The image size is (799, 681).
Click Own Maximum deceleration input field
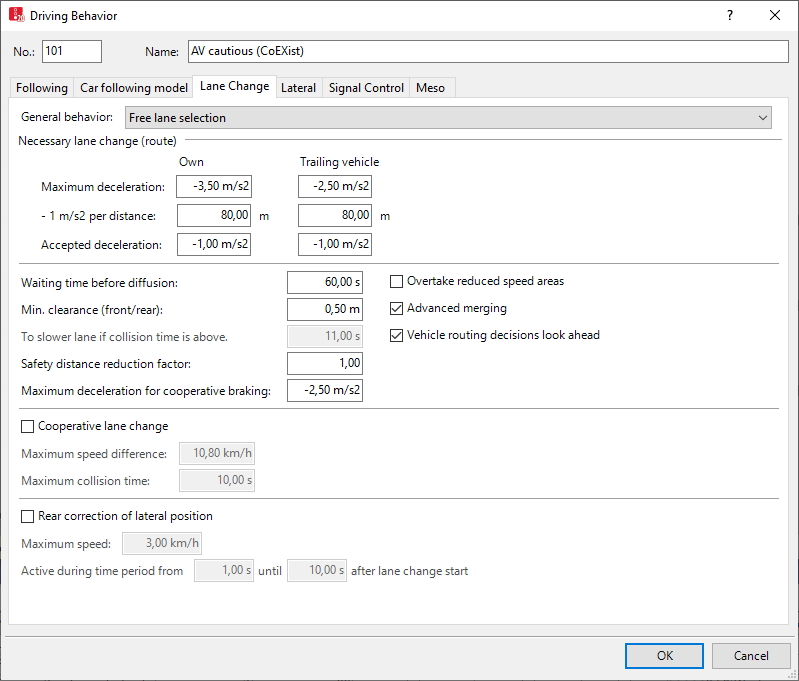[x=213, y=187]
